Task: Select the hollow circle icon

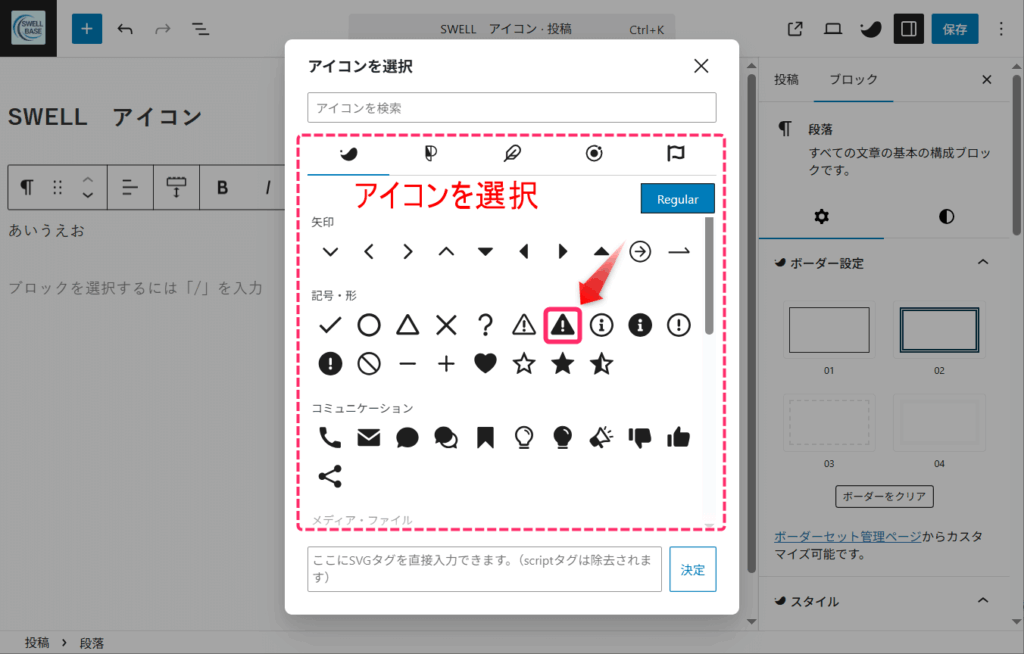Action: tap(369, 325)
